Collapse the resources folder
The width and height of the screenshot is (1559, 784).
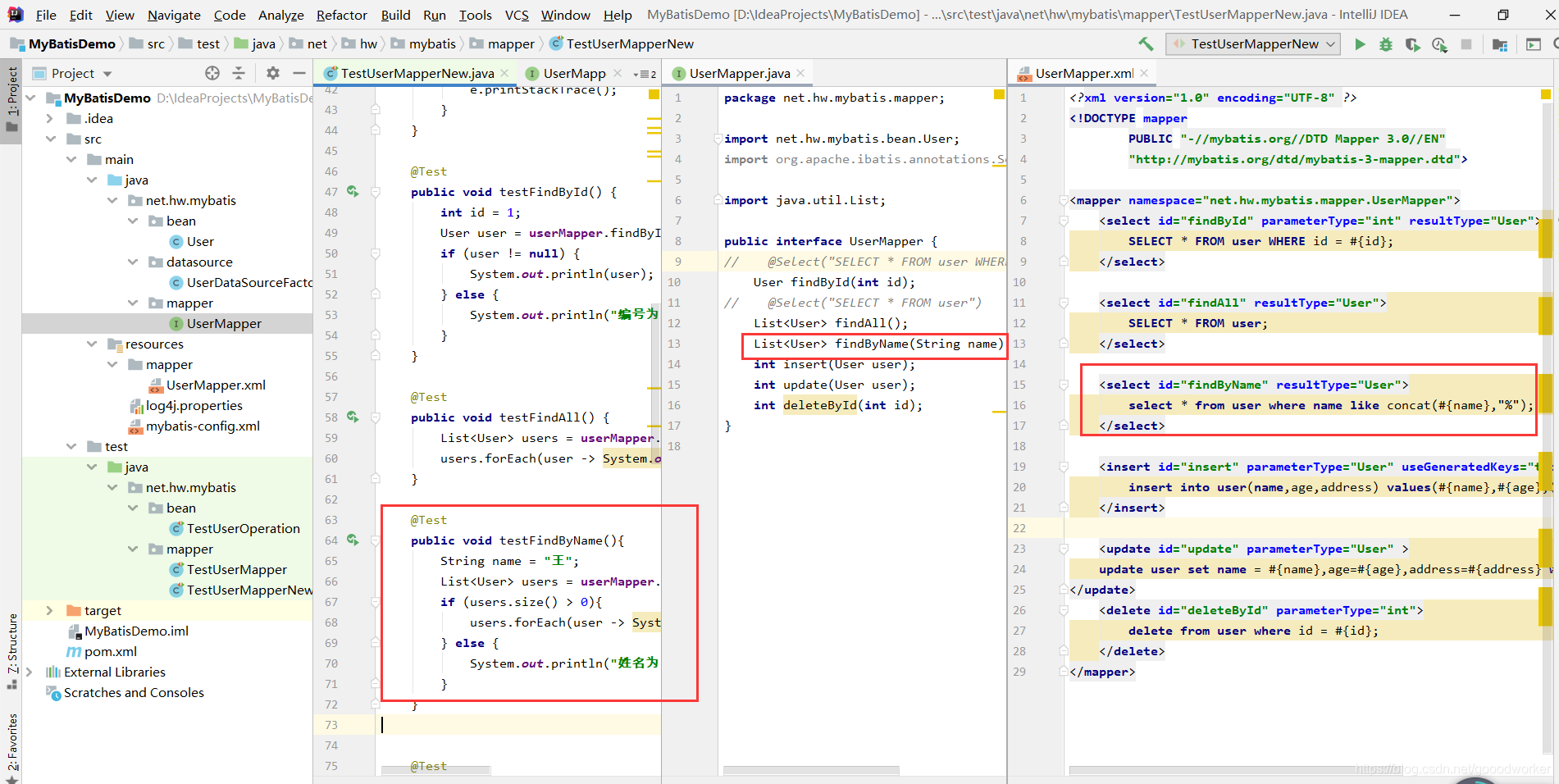(92, 344)
